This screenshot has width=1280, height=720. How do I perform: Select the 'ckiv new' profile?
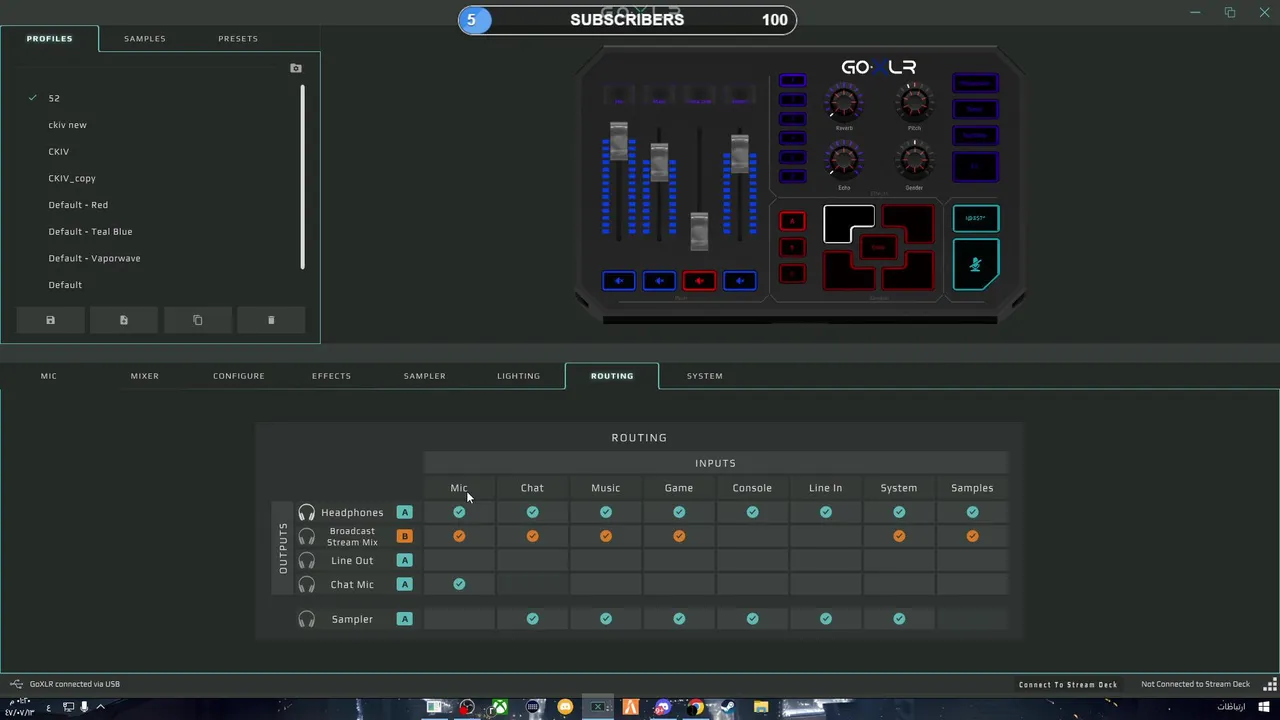pyautogui.click(x=68, y=125)
